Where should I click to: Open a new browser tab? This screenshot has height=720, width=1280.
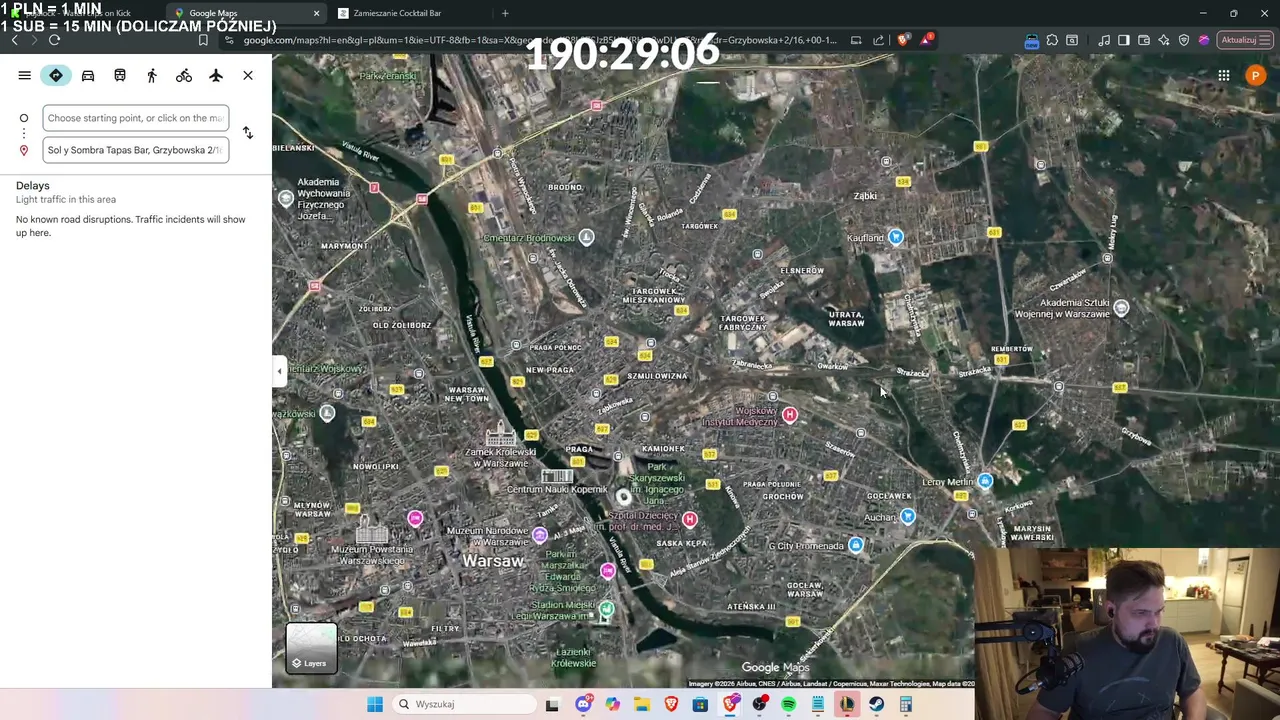click(x=505, y=13)
